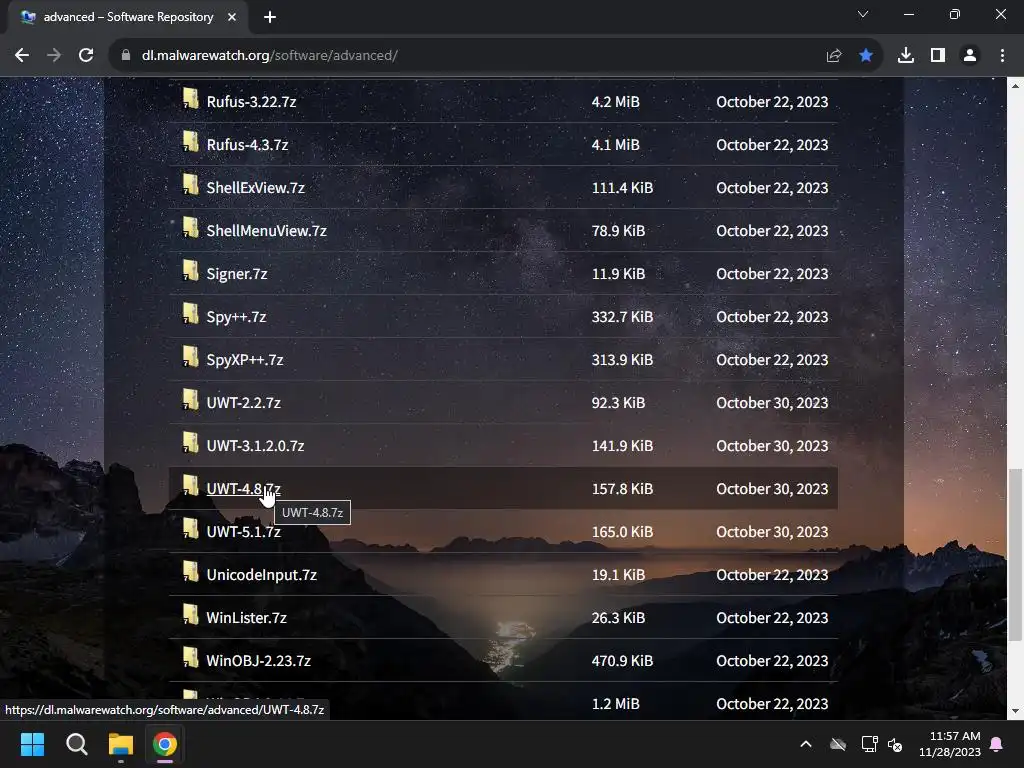This screenshot has height=768, width=1024.
Task: Reload the current page
Action: [x=86, y=56]
